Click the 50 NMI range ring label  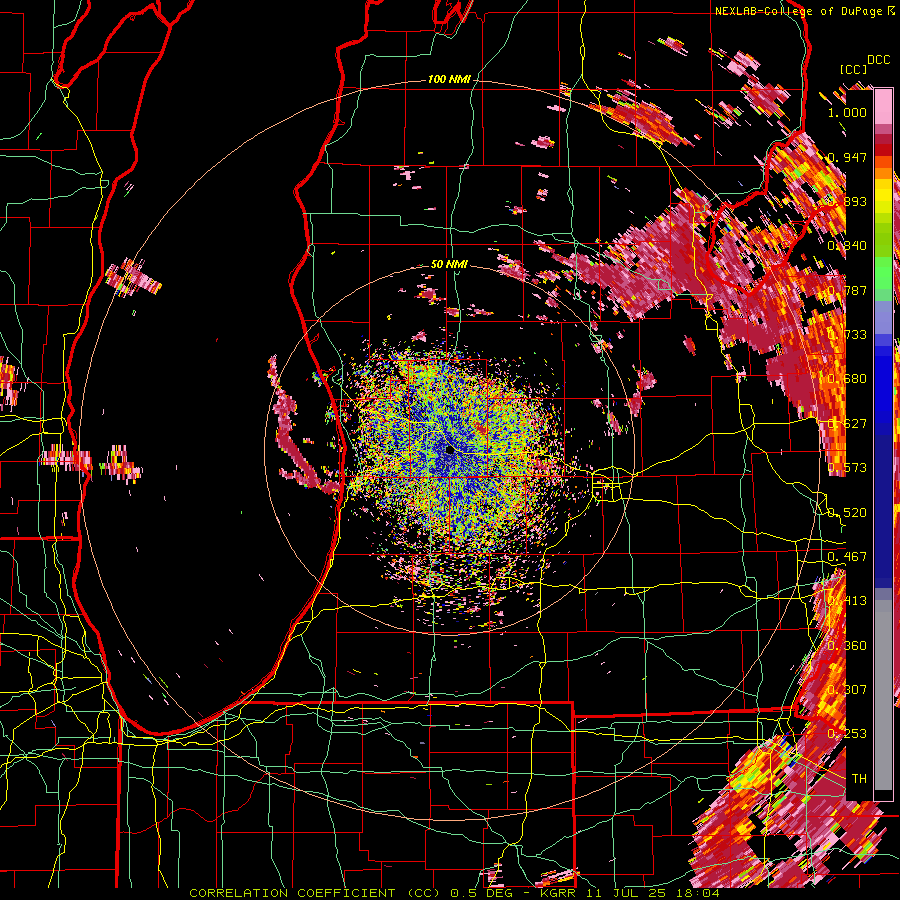click(449, 264)
